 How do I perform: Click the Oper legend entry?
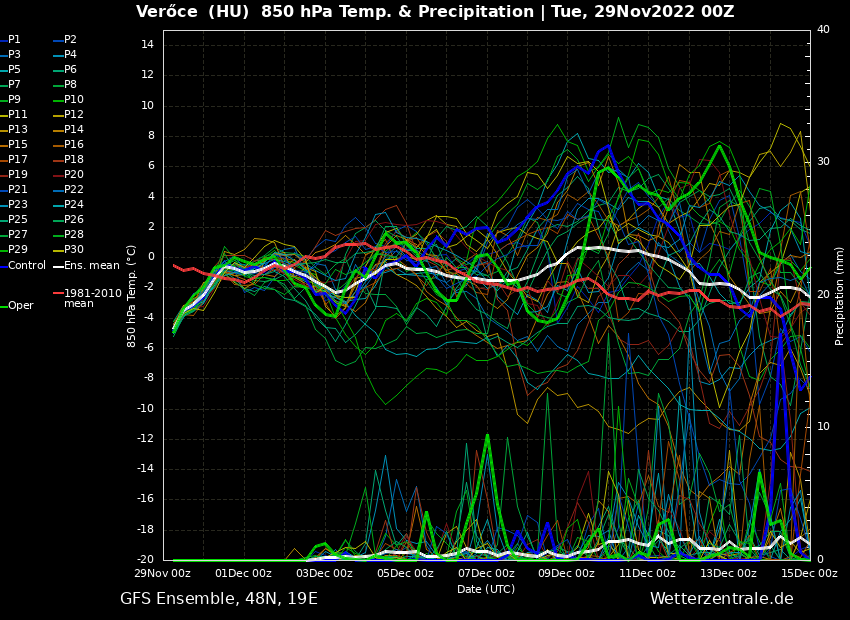(20, 306)
